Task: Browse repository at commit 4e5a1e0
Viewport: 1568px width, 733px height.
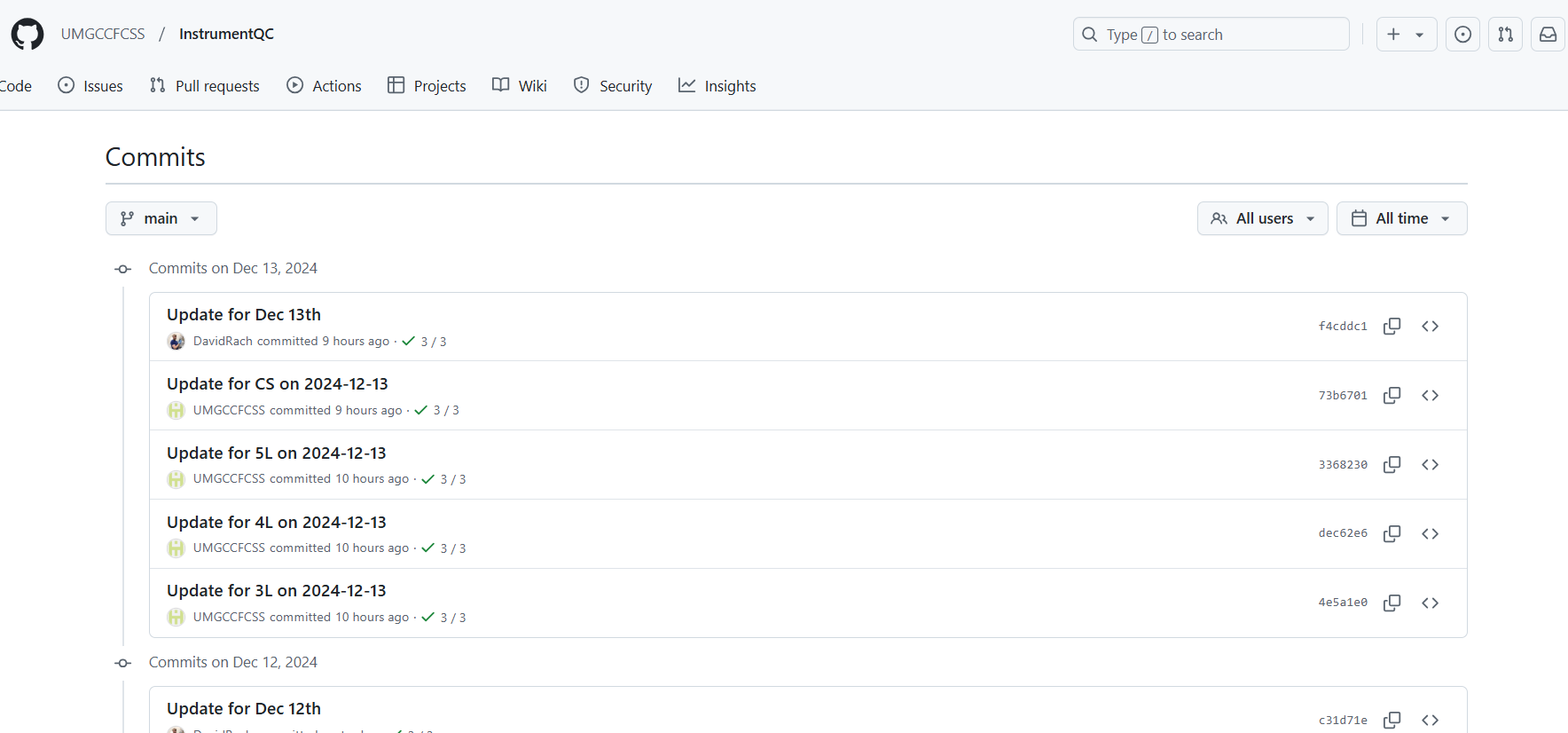Action: pos(1430,603)
